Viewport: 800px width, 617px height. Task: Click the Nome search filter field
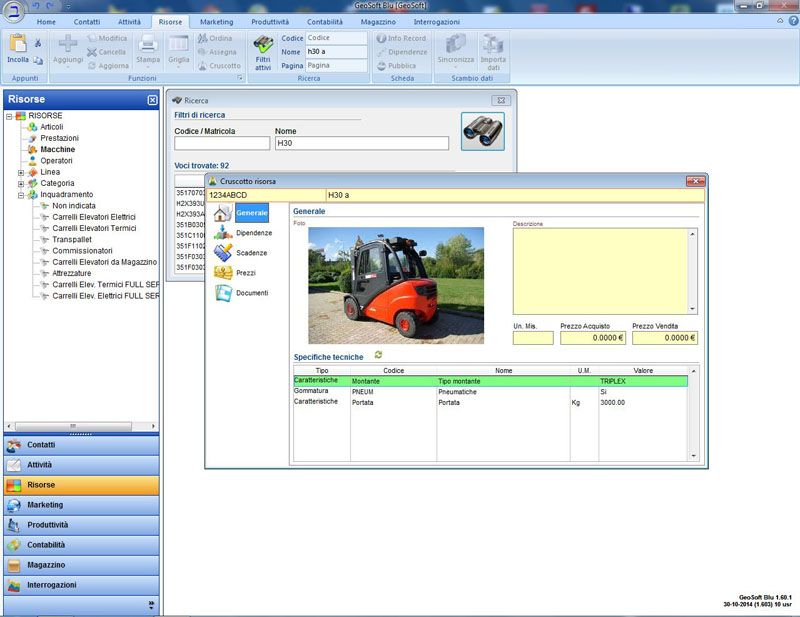pyautogui.click(x=361, y=144)
